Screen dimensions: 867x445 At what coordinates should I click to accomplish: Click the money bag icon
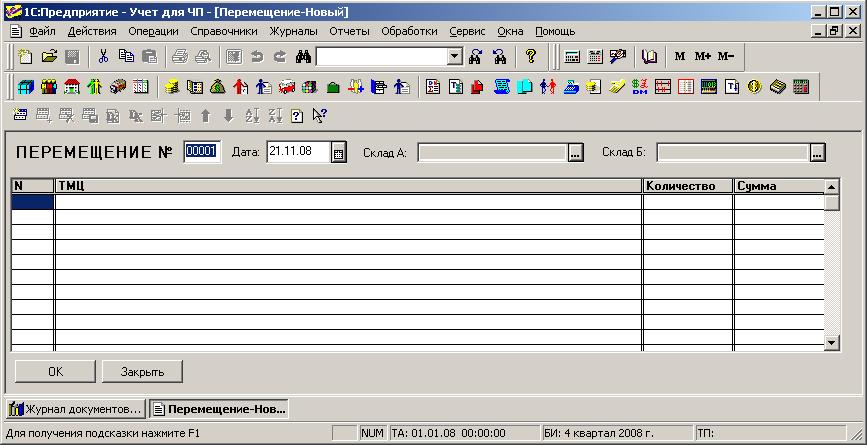pos(218,87)
